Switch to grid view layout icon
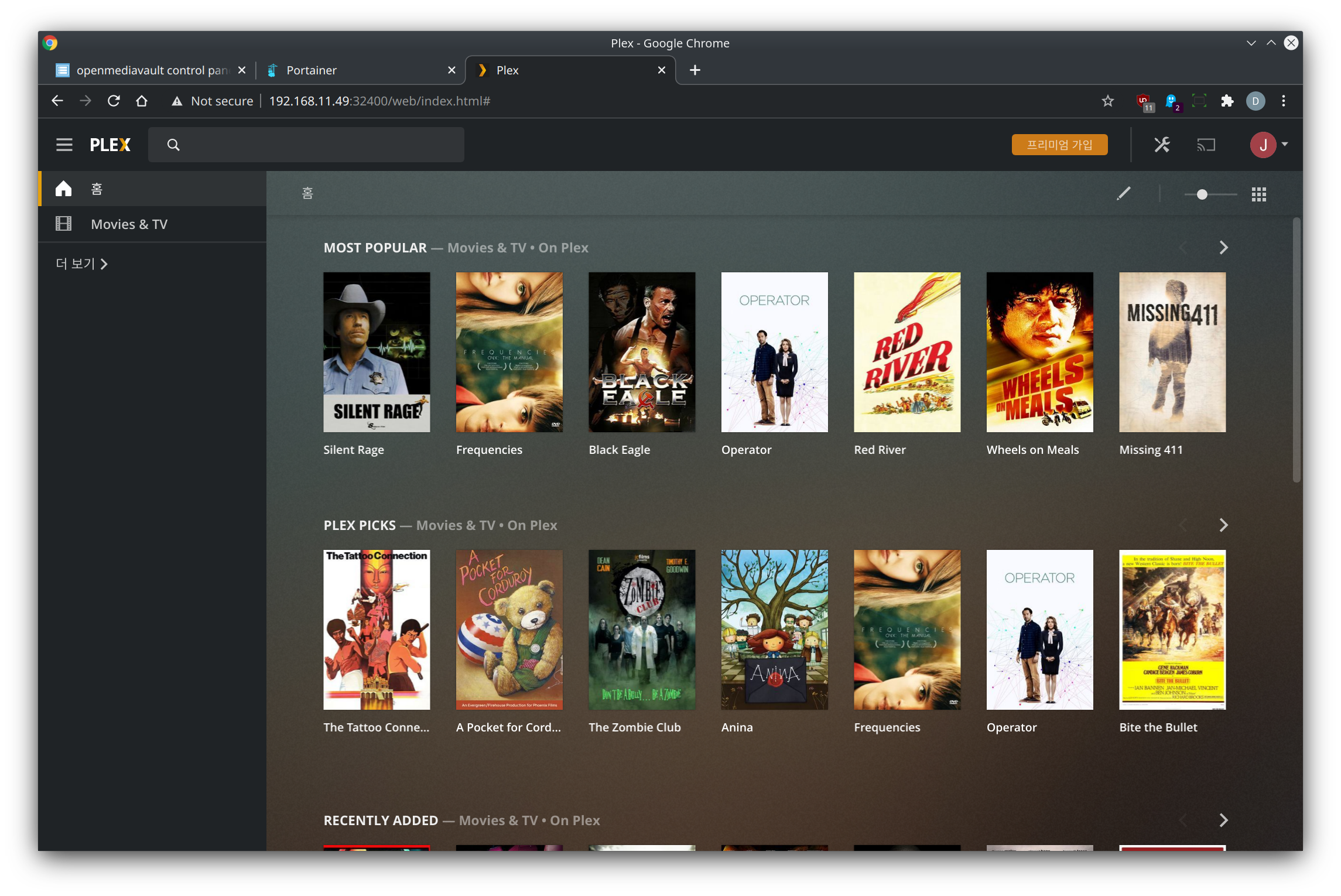Viewport: 1341px width, 896px height. [1259, 194]
